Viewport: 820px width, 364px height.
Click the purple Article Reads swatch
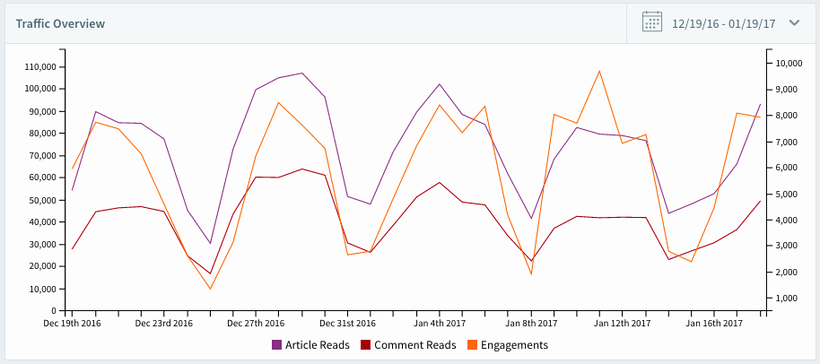pos(277,345)
